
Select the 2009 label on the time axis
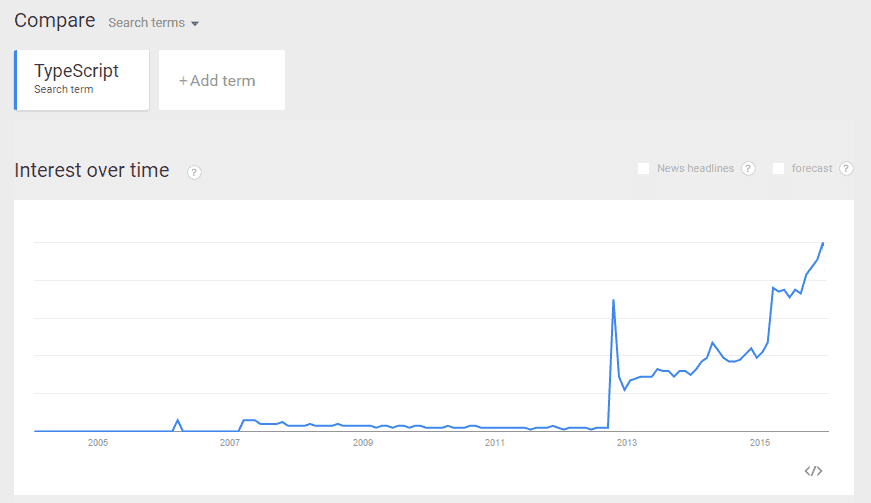363,442
